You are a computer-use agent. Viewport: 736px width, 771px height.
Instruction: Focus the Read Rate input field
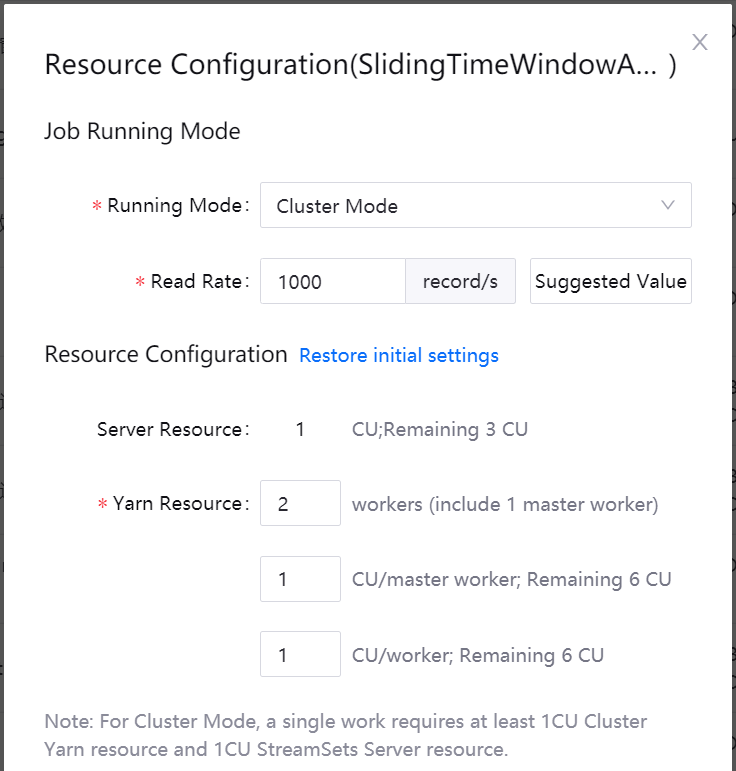[x=333, y=282]
